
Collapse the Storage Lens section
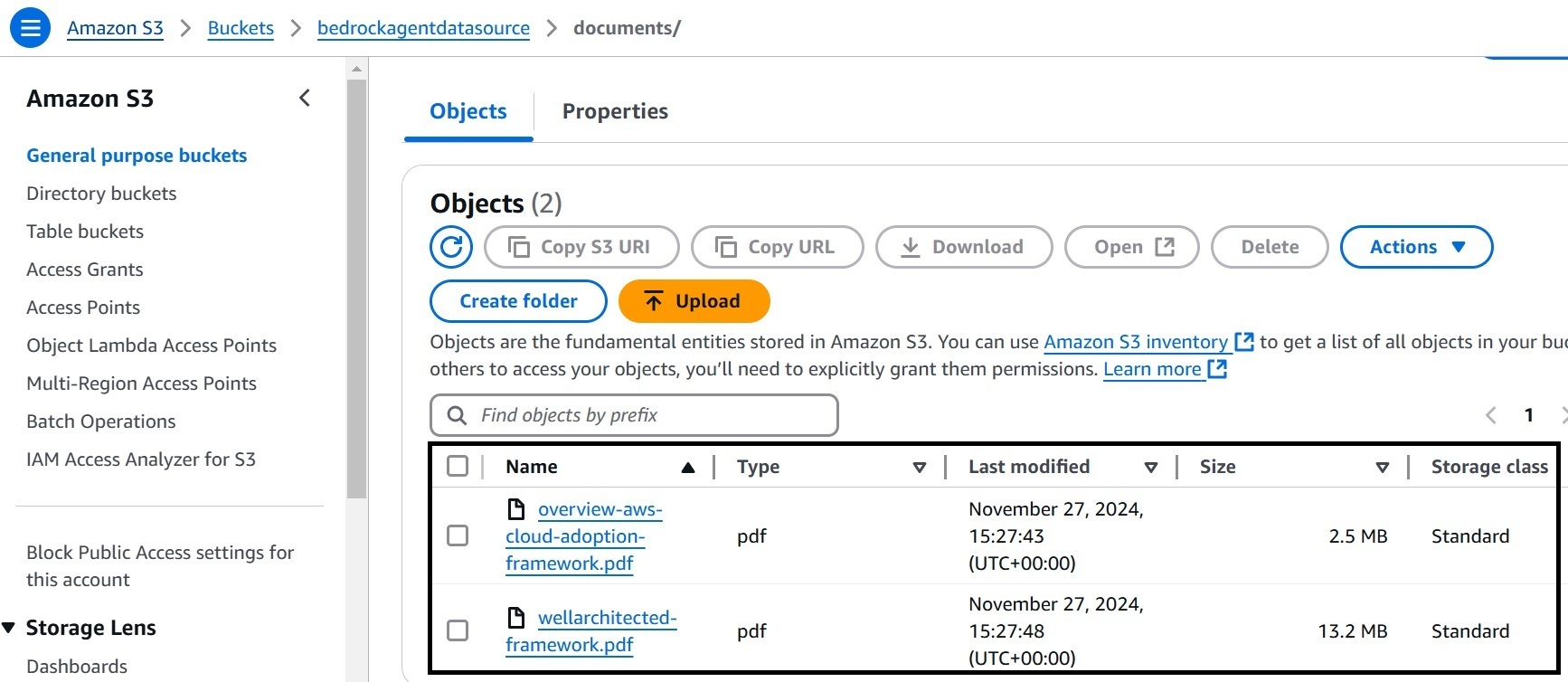tap(9, 628)
